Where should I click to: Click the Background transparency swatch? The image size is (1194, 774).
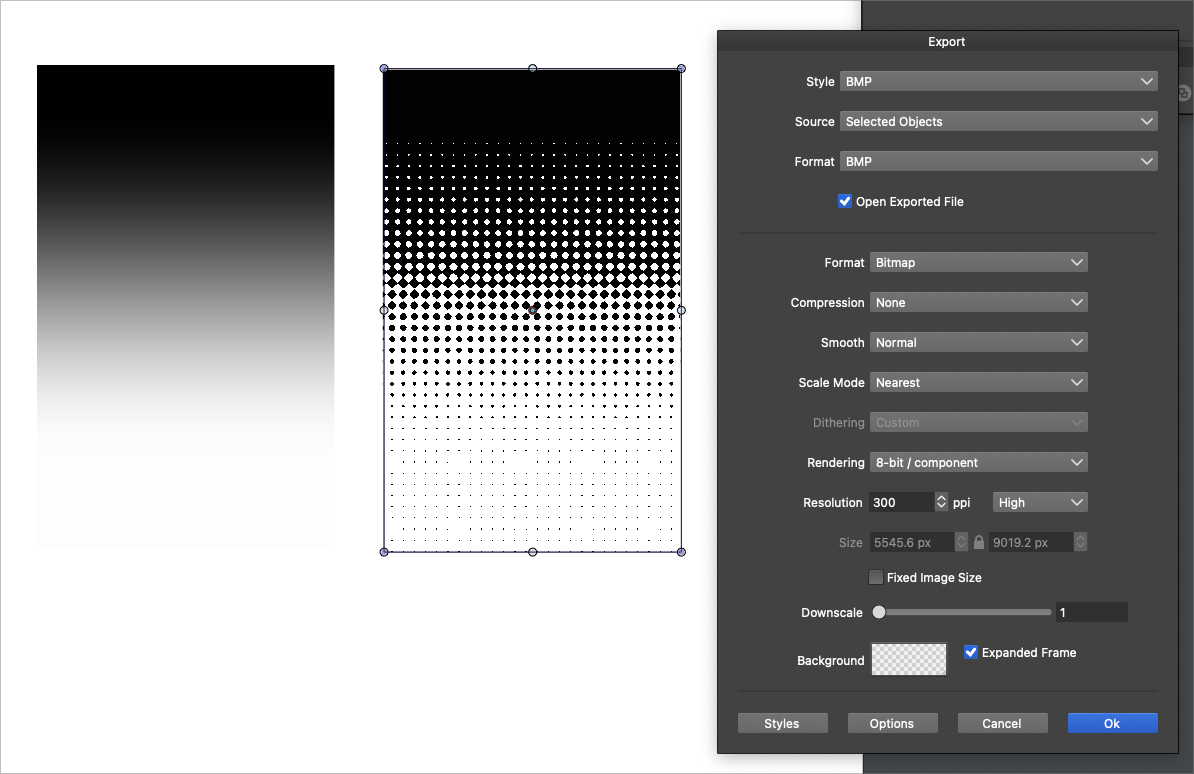909,660
